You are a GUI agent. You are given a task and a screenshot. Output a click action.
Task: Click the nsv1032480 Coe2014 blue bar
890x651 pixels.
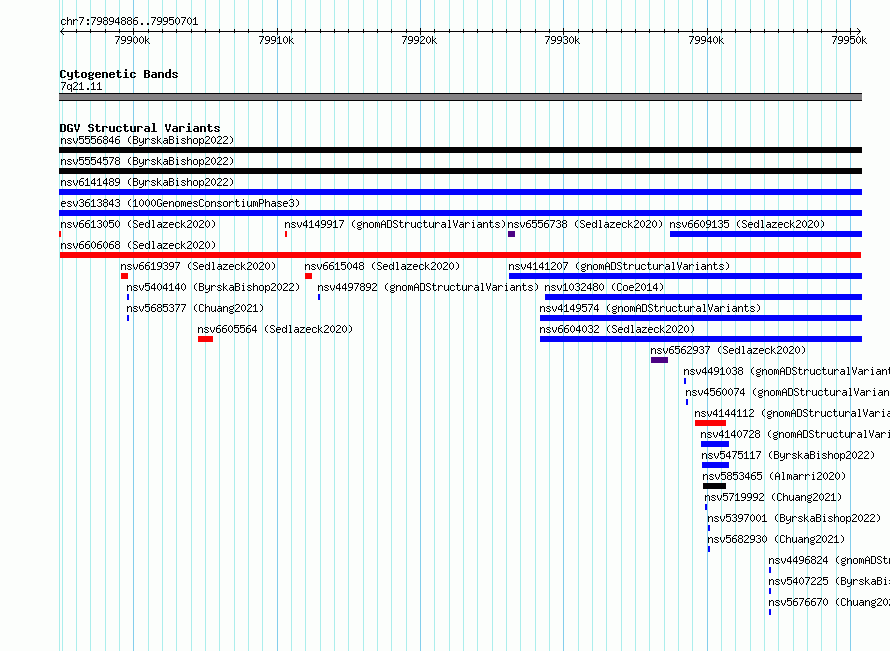703,297
